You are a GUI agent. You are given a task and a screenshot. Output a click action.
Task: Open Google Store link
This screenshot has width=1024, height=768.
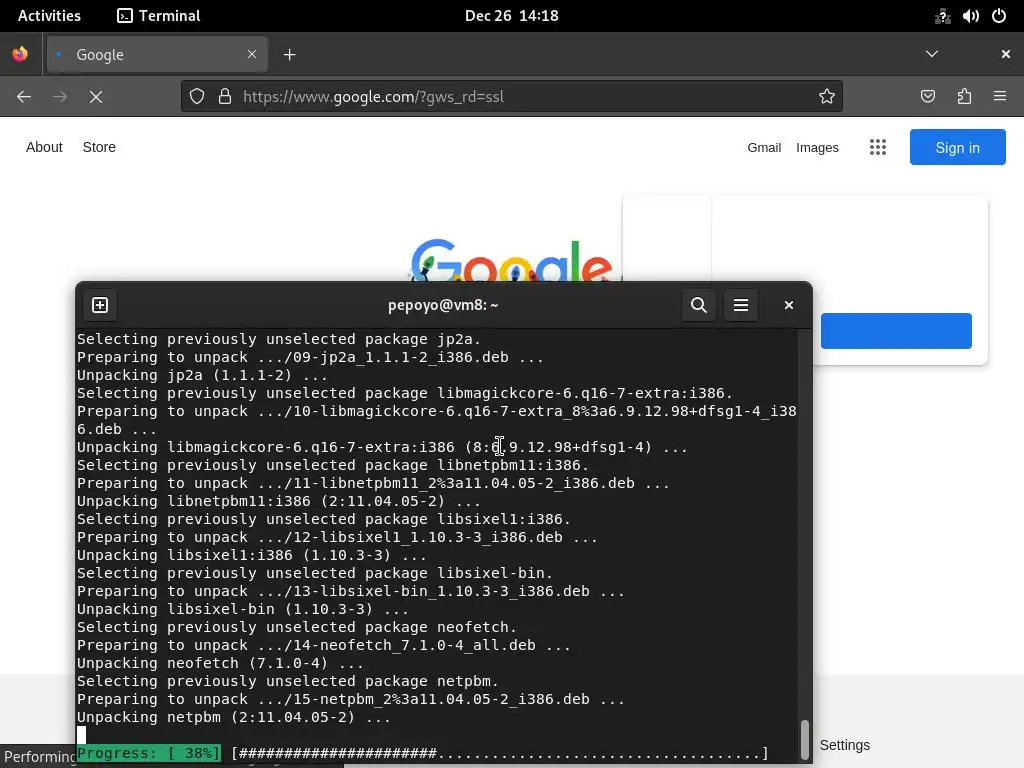99,147
